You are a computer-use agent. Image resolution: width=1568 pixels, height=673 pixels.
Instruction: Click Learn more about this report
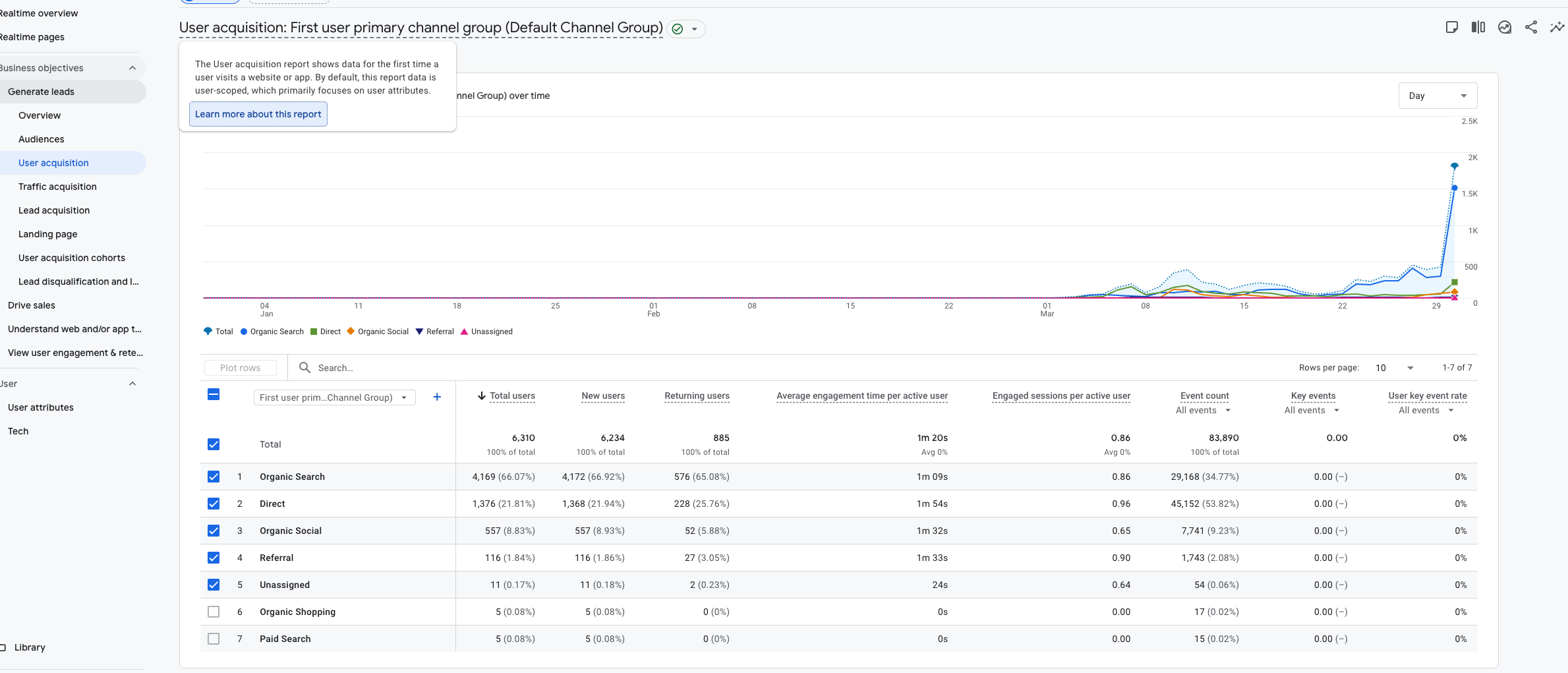click(258, 114)
